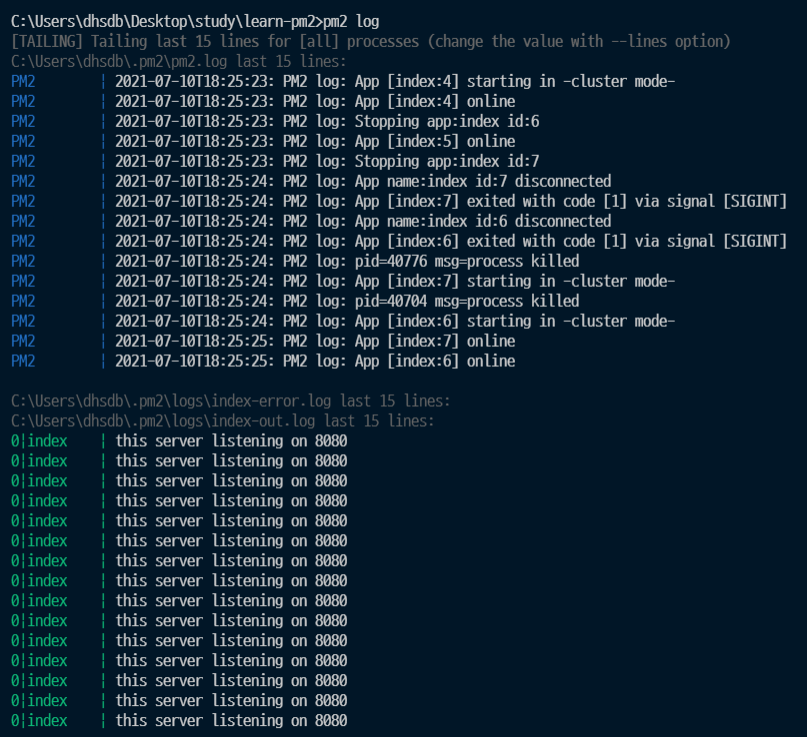Click the first green '0|index' label
This screenshot has height=737, width=807.
pos(39,441)
